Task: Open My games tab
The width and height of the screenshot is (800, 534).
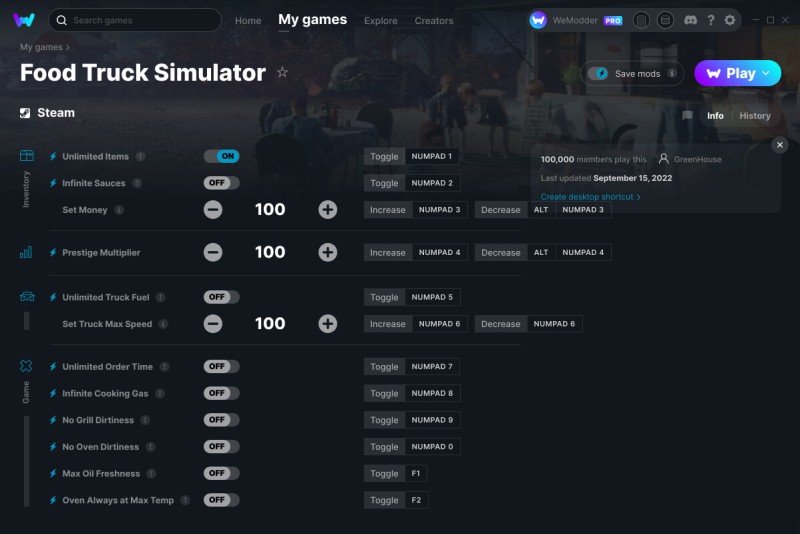Action: [312, 20]
